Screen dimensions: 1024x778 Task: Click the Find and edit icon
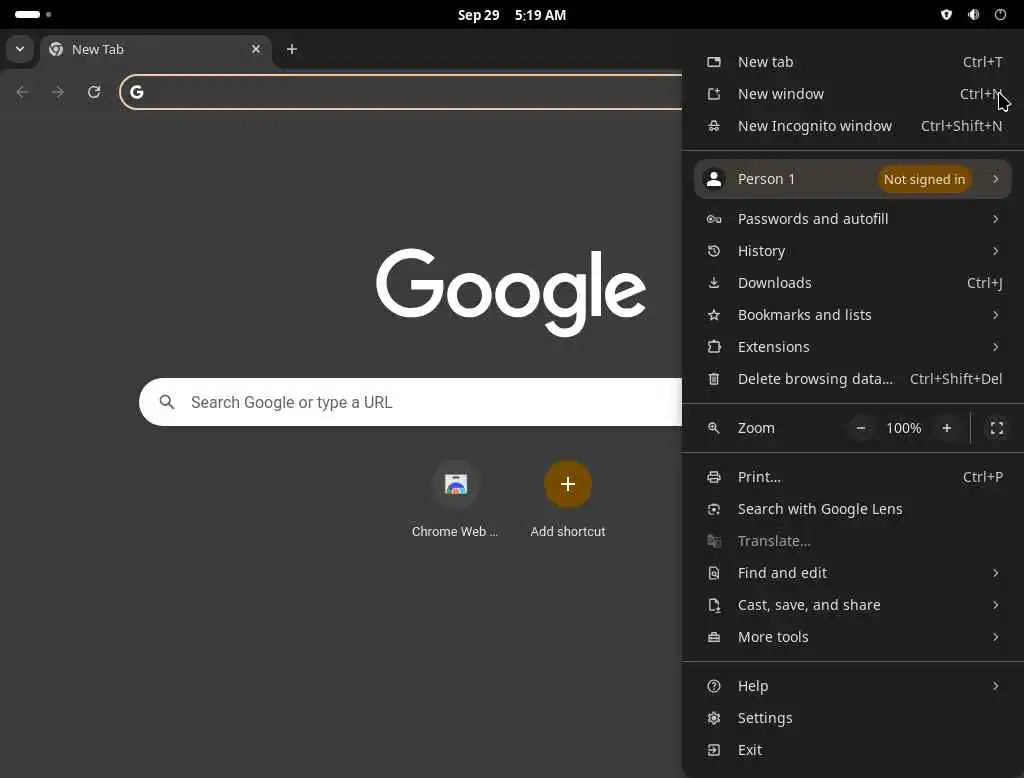point(714,573)
